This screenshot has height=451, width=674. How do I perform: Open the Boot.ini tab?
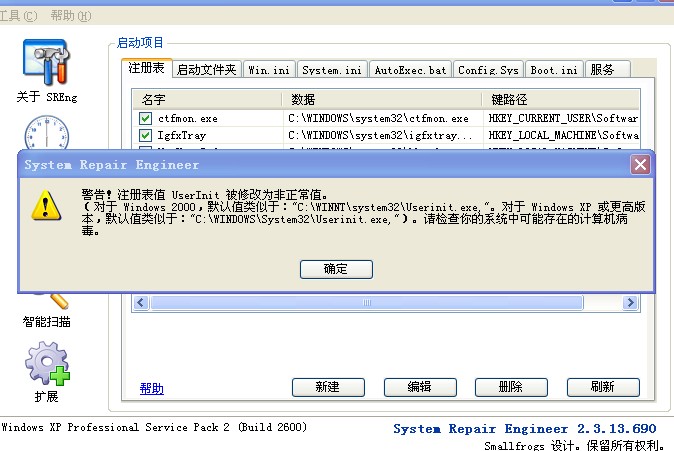click(554, 70)
